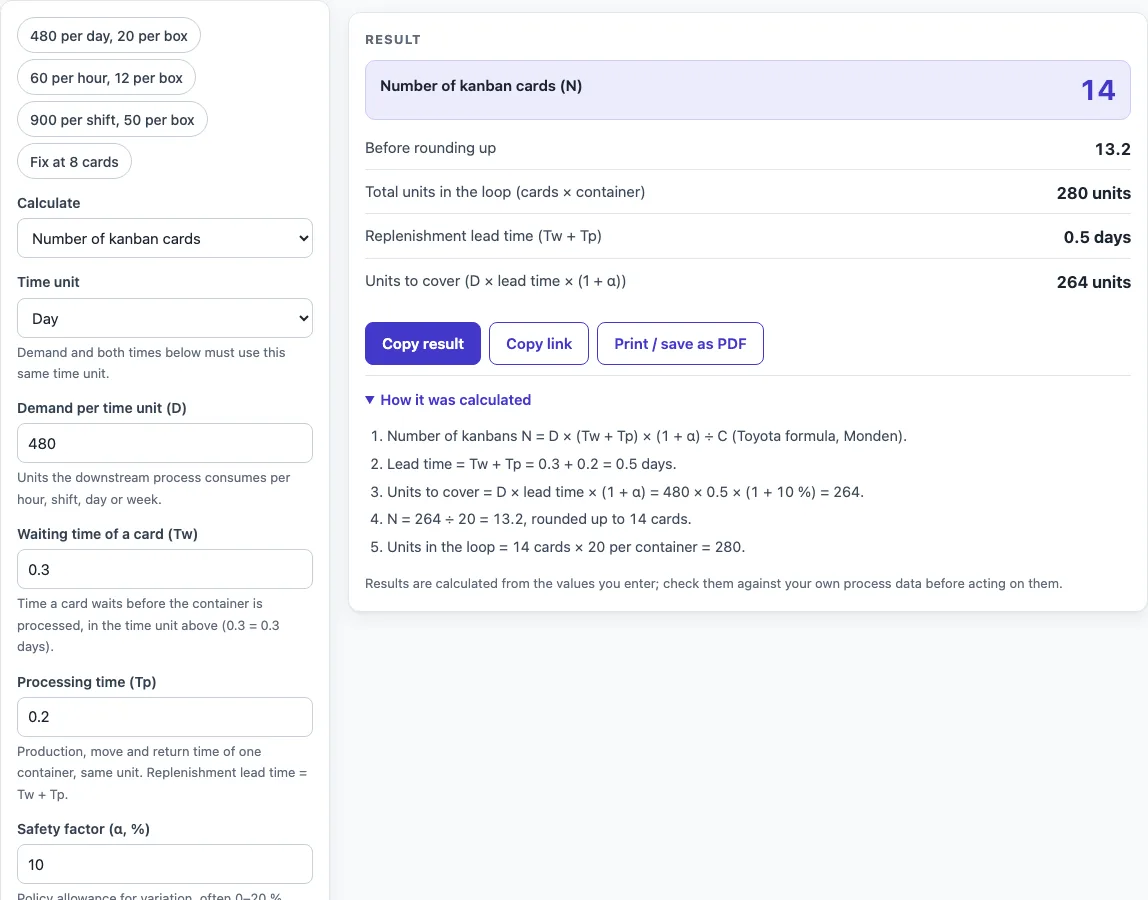This screenshot has width=1148, height=900.
Task: Click step 5 units in the loop line
Action: click(x=558, y=546)
